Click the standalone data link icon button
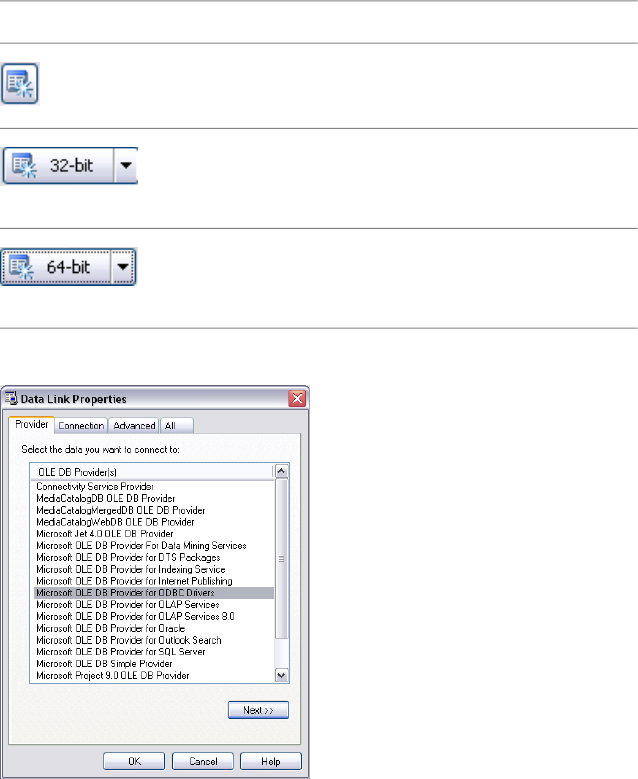The height and width of the screenshot is (779, 638). [20, 83]
